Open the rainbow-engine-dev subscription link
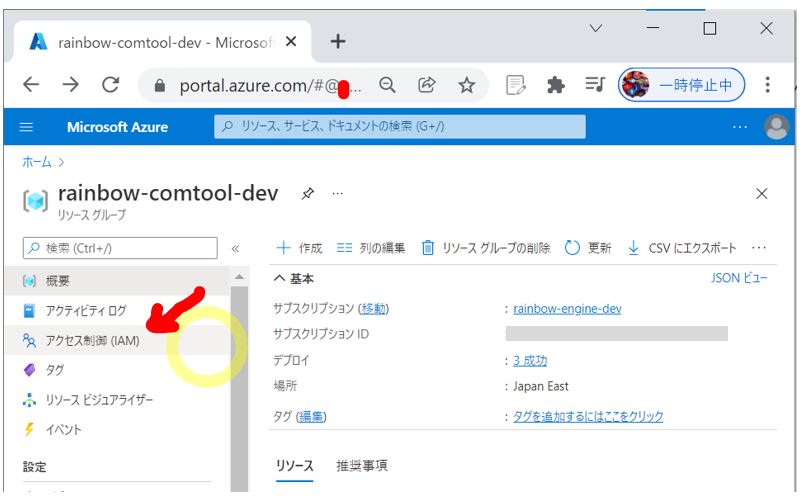The image size is (804, 499). point(567,309)
